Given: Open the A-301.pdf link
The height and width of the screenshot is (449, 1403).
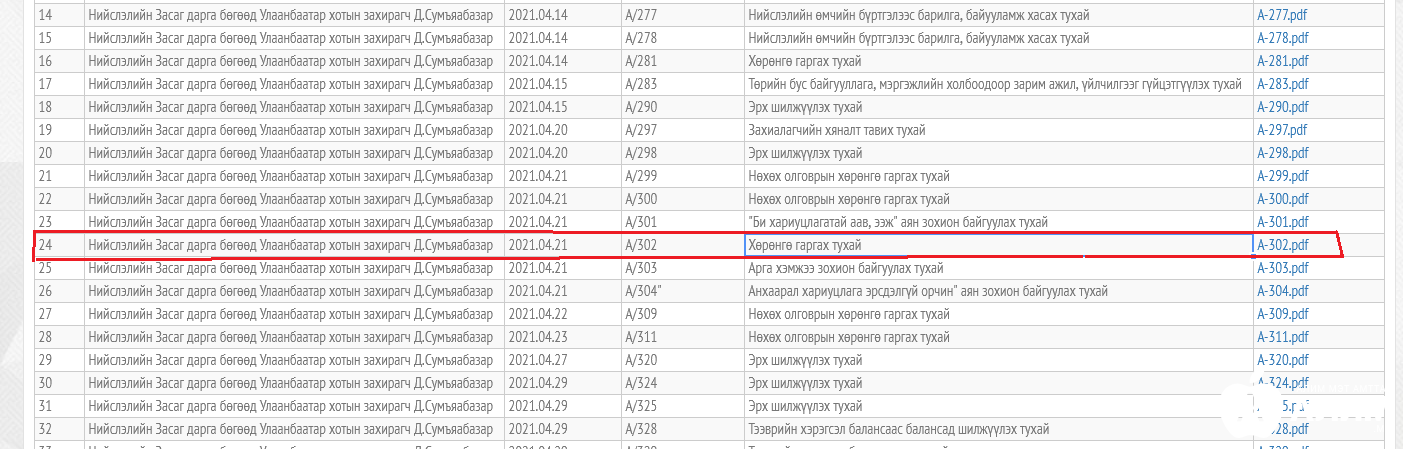Looking at the screenshot, I should (x=1282, y=222).
